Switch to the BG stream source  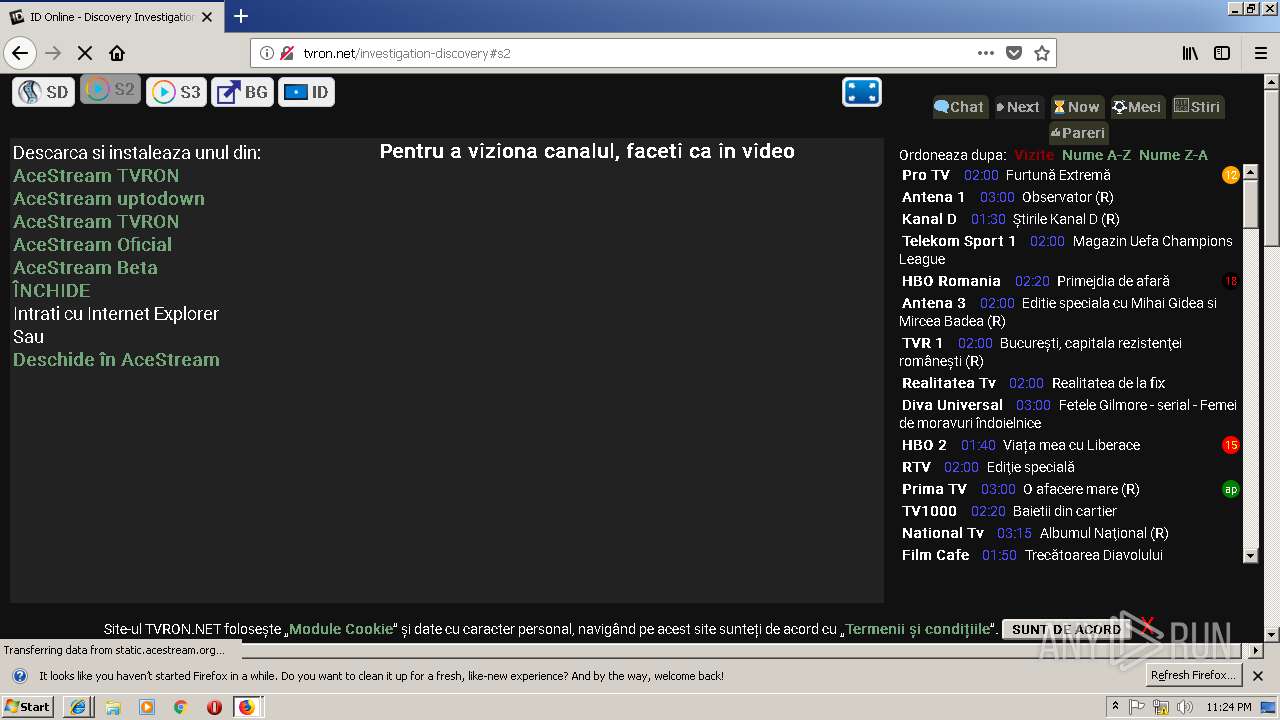242,92
